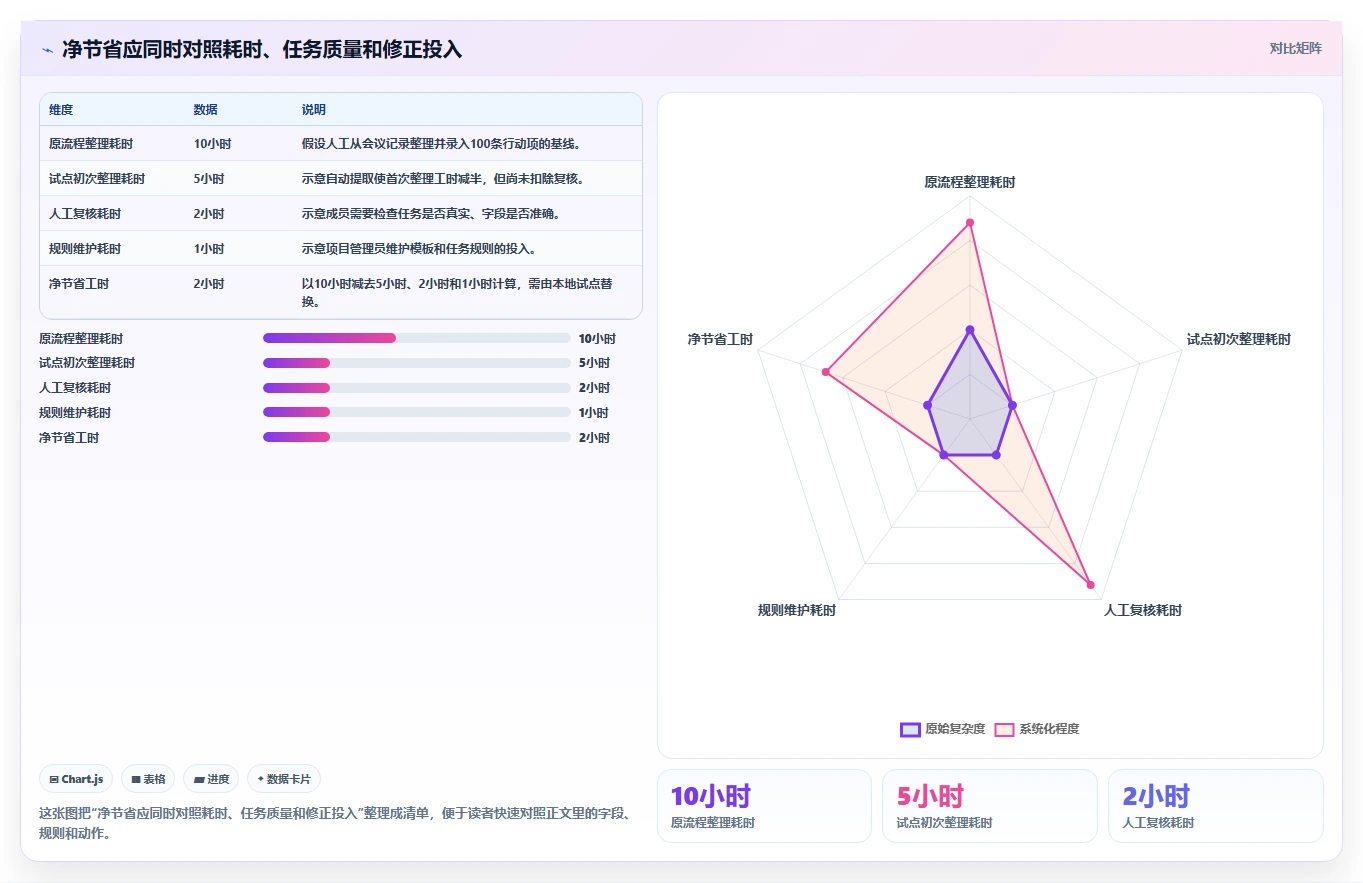1363x883 pixels.
Task: Click the 原始复杂度 legend color box
Action: (910, 729)
